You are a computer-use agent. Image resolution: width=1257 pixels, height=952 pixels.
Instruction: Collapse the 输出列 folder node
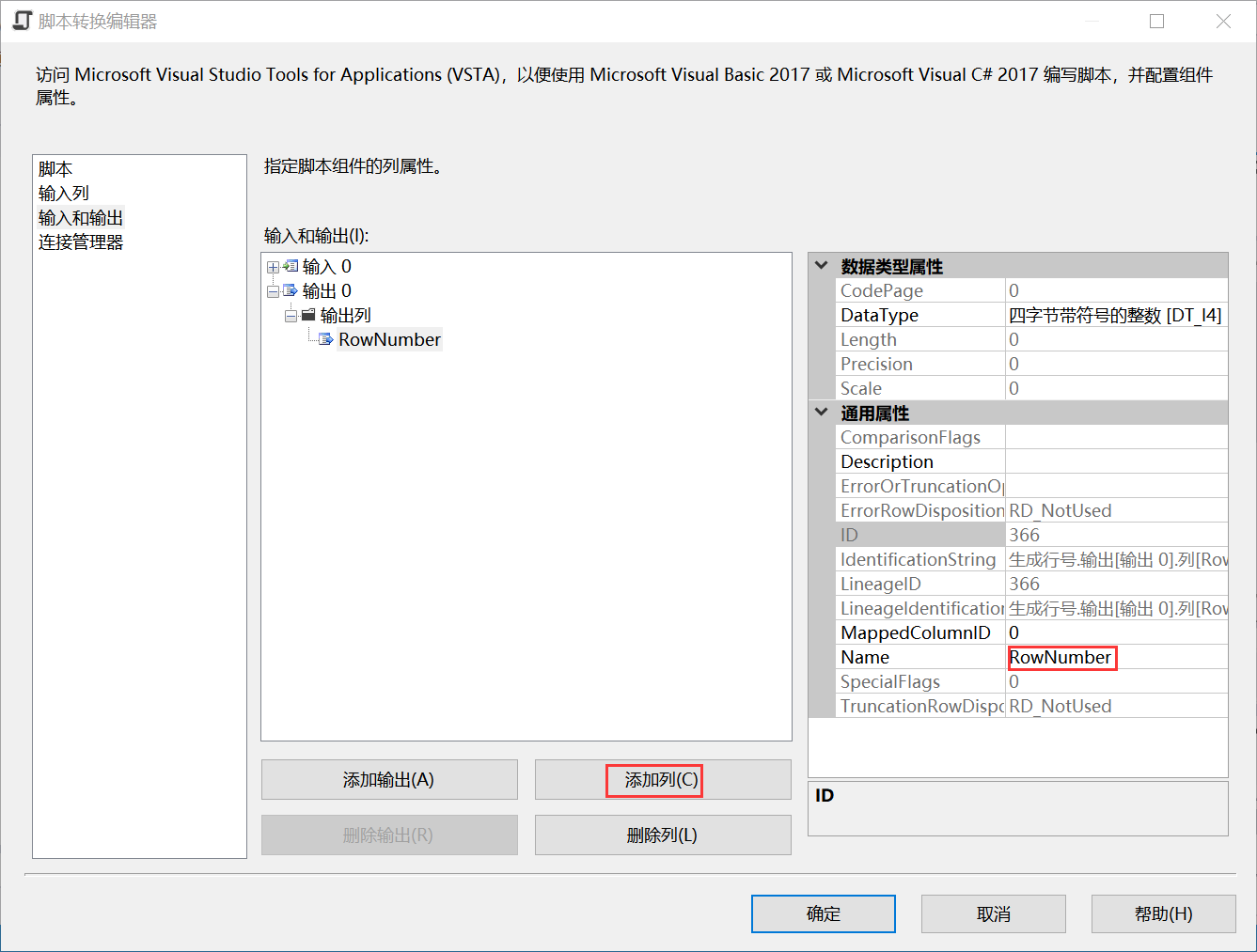point(291,316)
